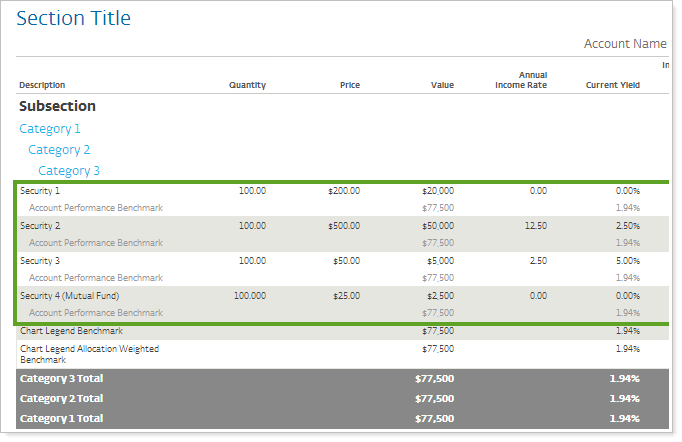The height and width of the screenshot is (442, 682).
Task: Select Security 4 (Mutual Fund) row
Action: (66, 296)
